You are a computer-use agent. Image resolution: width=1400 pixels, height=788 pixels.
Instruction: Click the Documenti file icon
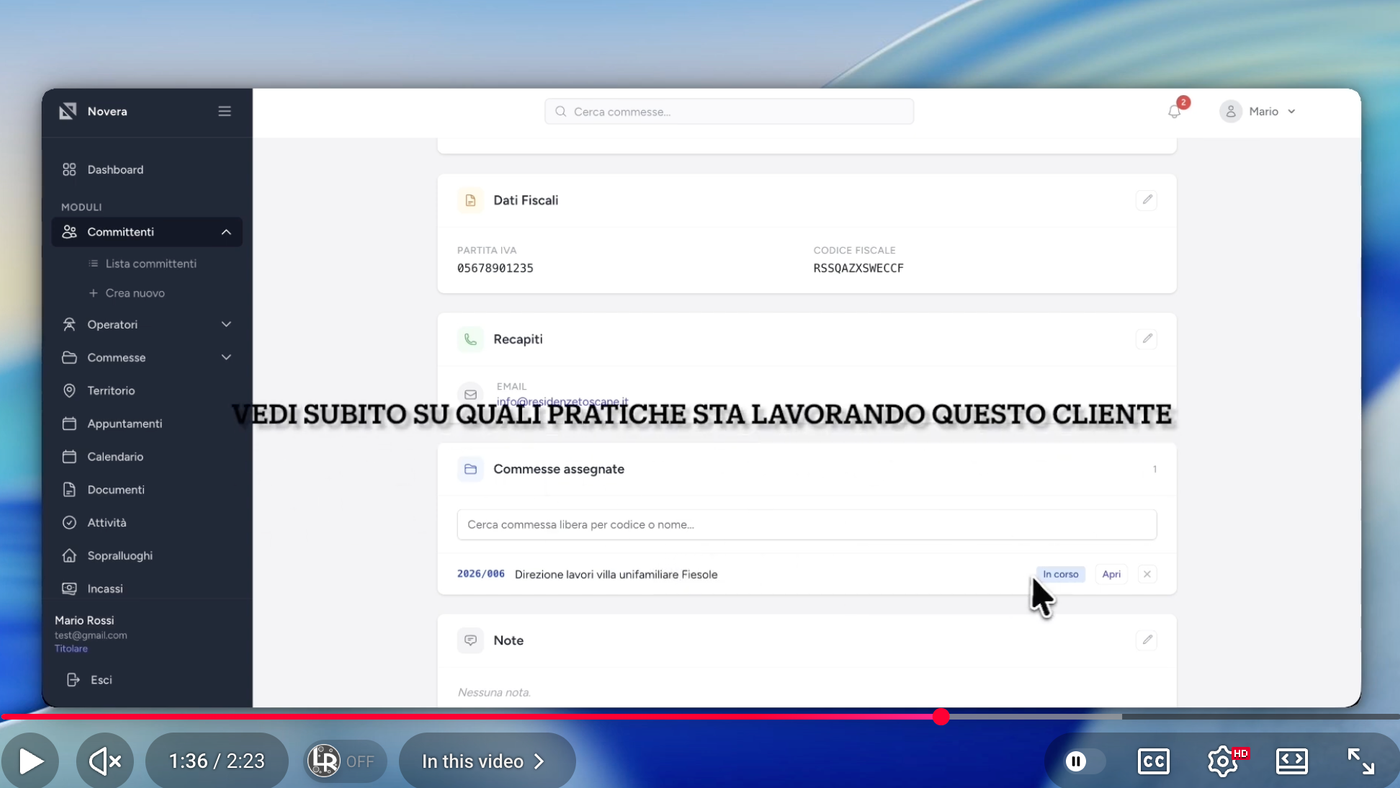coord(69,490)
